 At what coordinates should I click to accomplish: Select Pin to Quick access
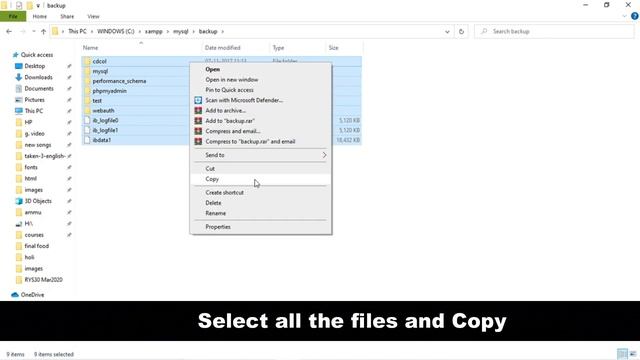point(260,90)
